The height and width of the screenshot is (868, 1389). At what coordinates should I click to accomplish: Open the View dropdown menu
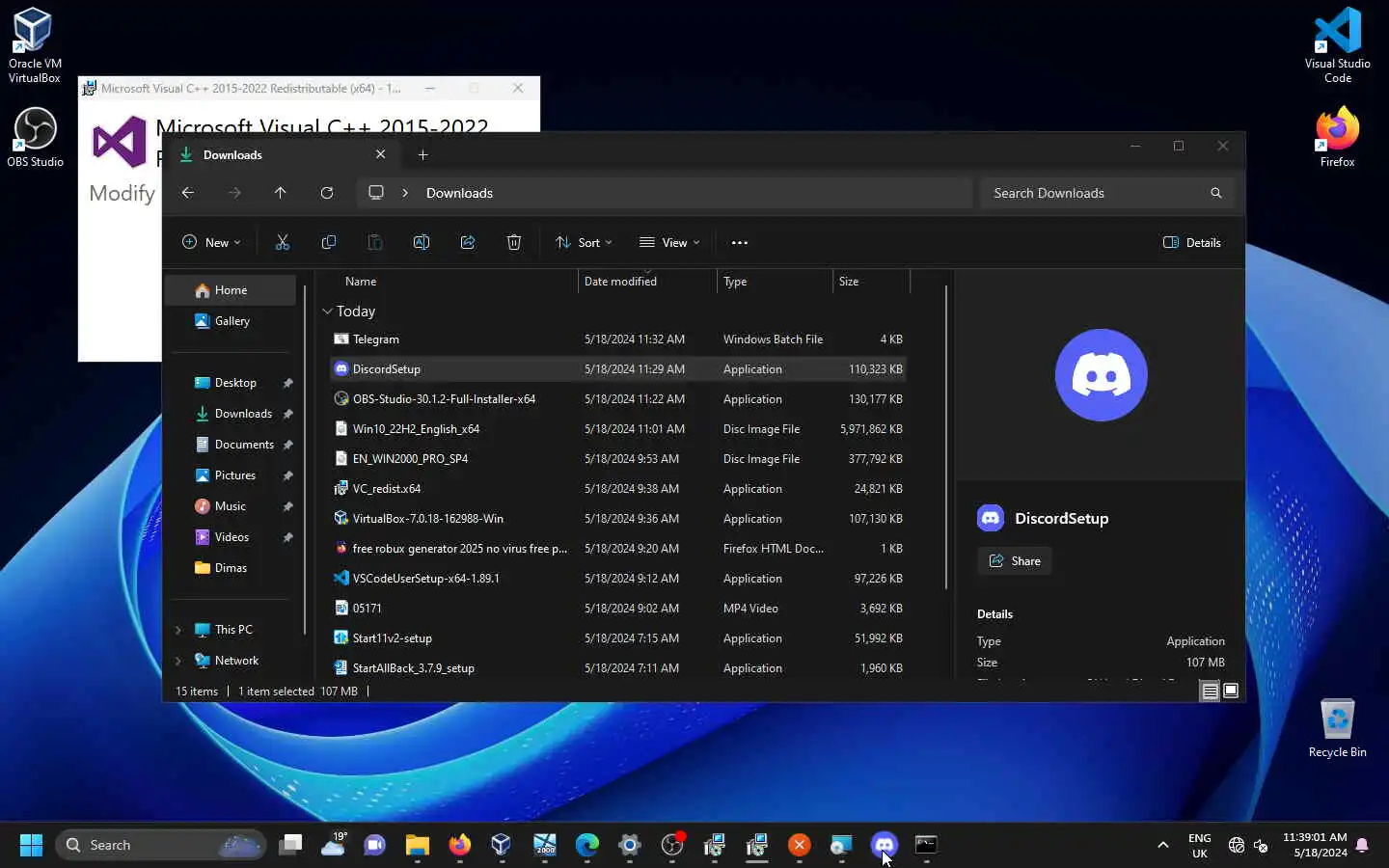(x=669, y=243)
